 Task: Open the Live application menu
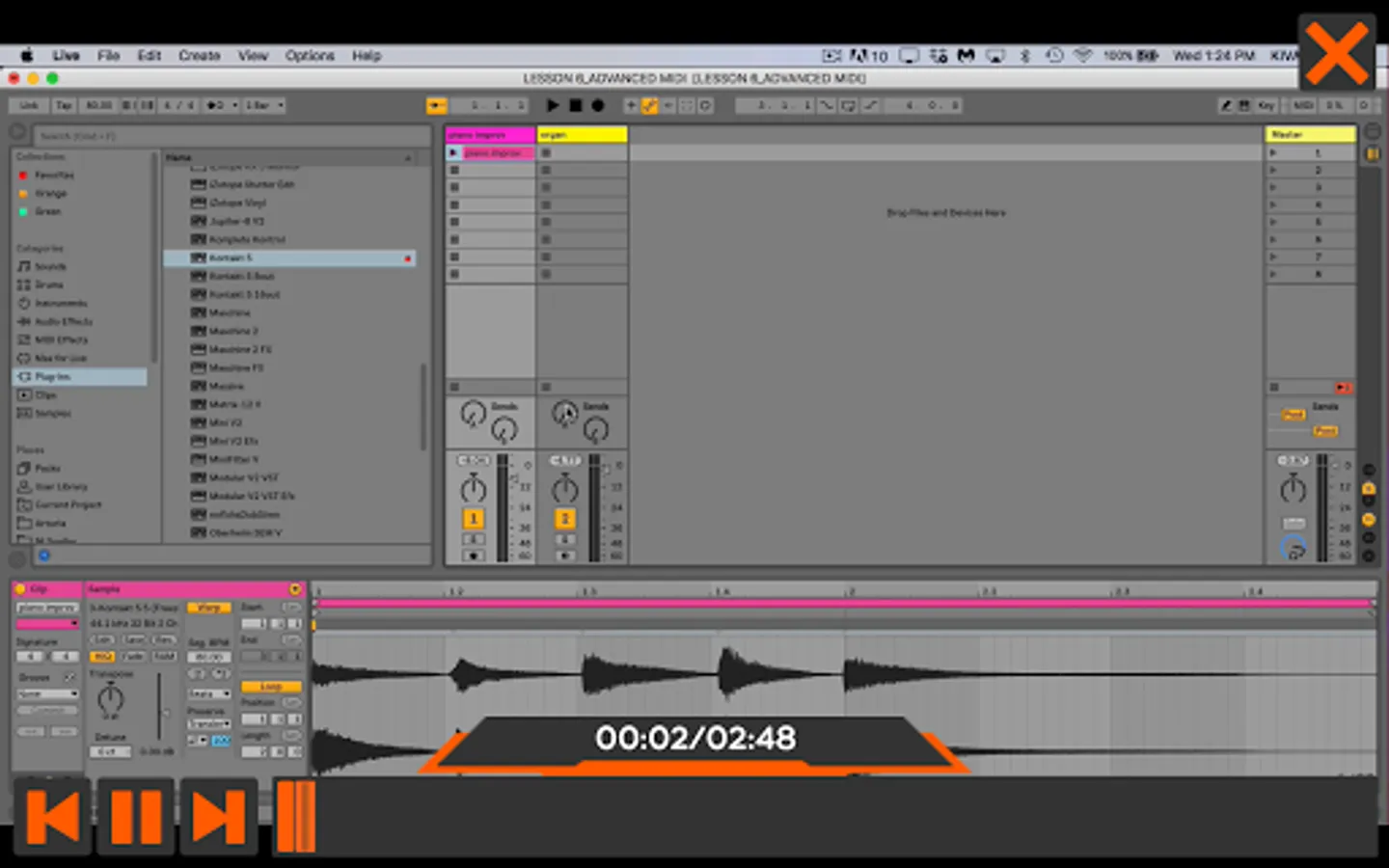(x=66, y=56)
